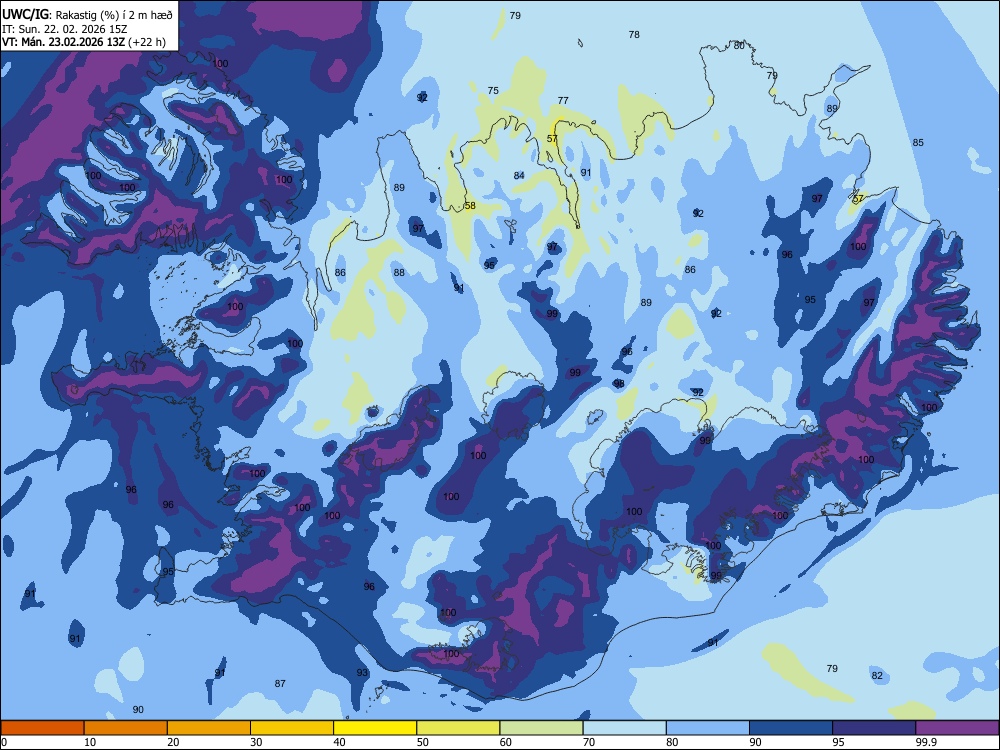Click the humidity value 87 in southwest sea
The height and width of the screenshot is (750, 1000).
click(x=280, y=683)
